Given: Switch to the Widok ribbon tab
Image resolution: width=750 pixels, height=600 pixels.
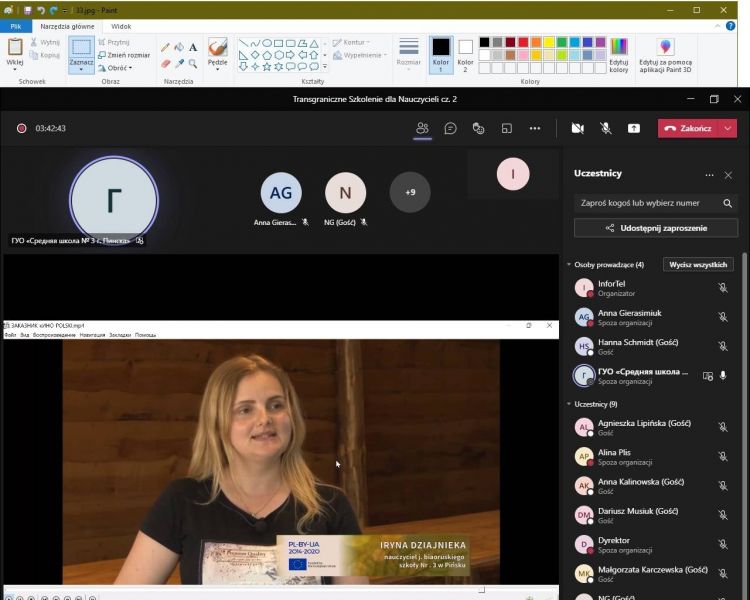Looking at the screenshot, I should (121, 26).
